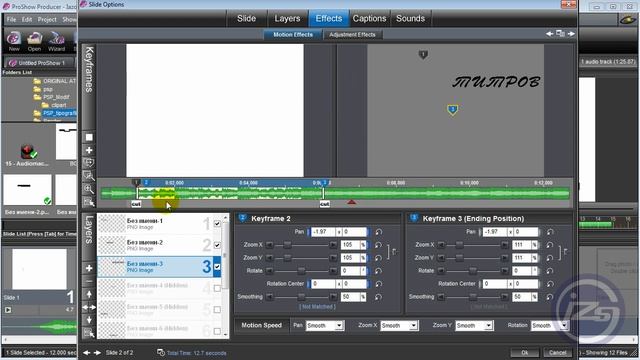
Task: Click Keyframe 2 Rotate slider track
Action: (x=301, y=271)
